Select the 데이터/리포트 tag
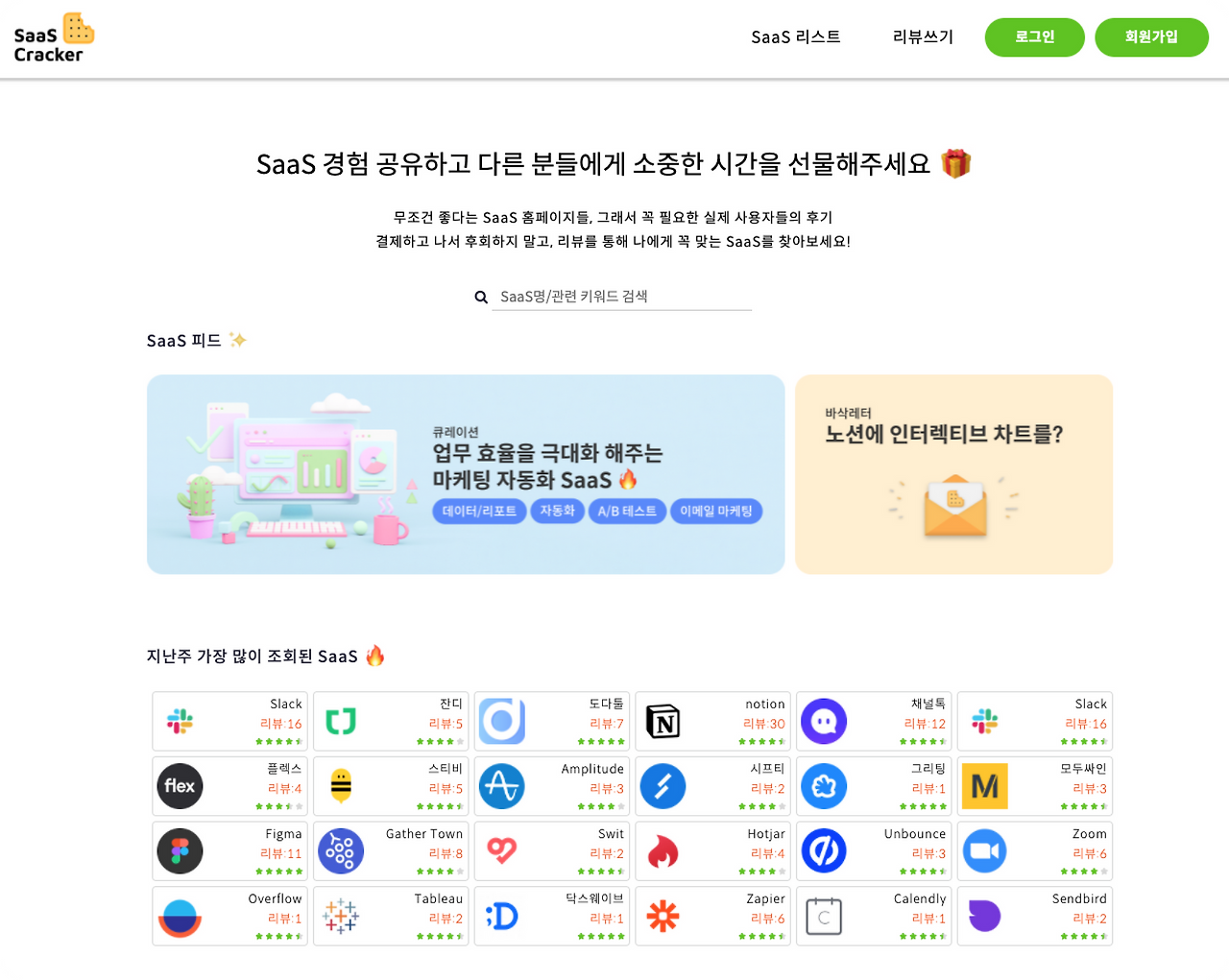The image size is (1229, 980). click(479, 511)
